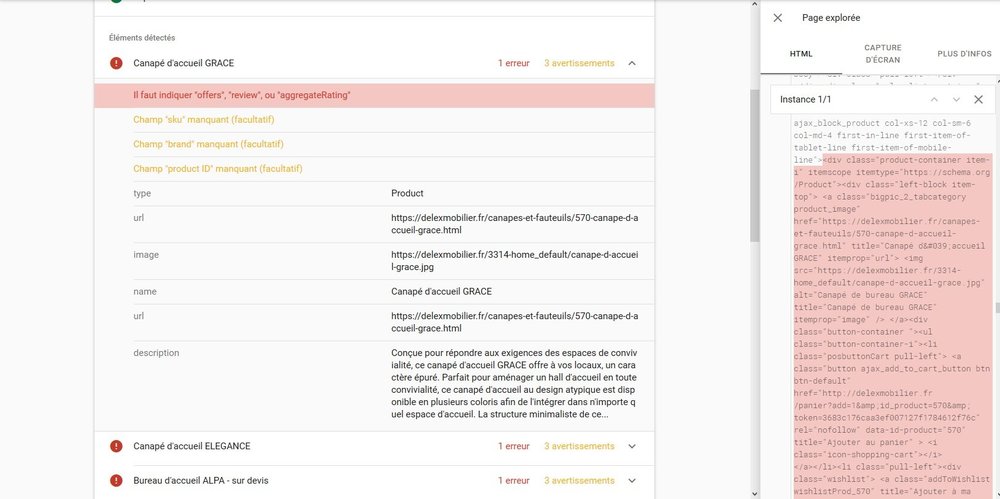Go to next instance with down arrow

(x=956, y=100)
